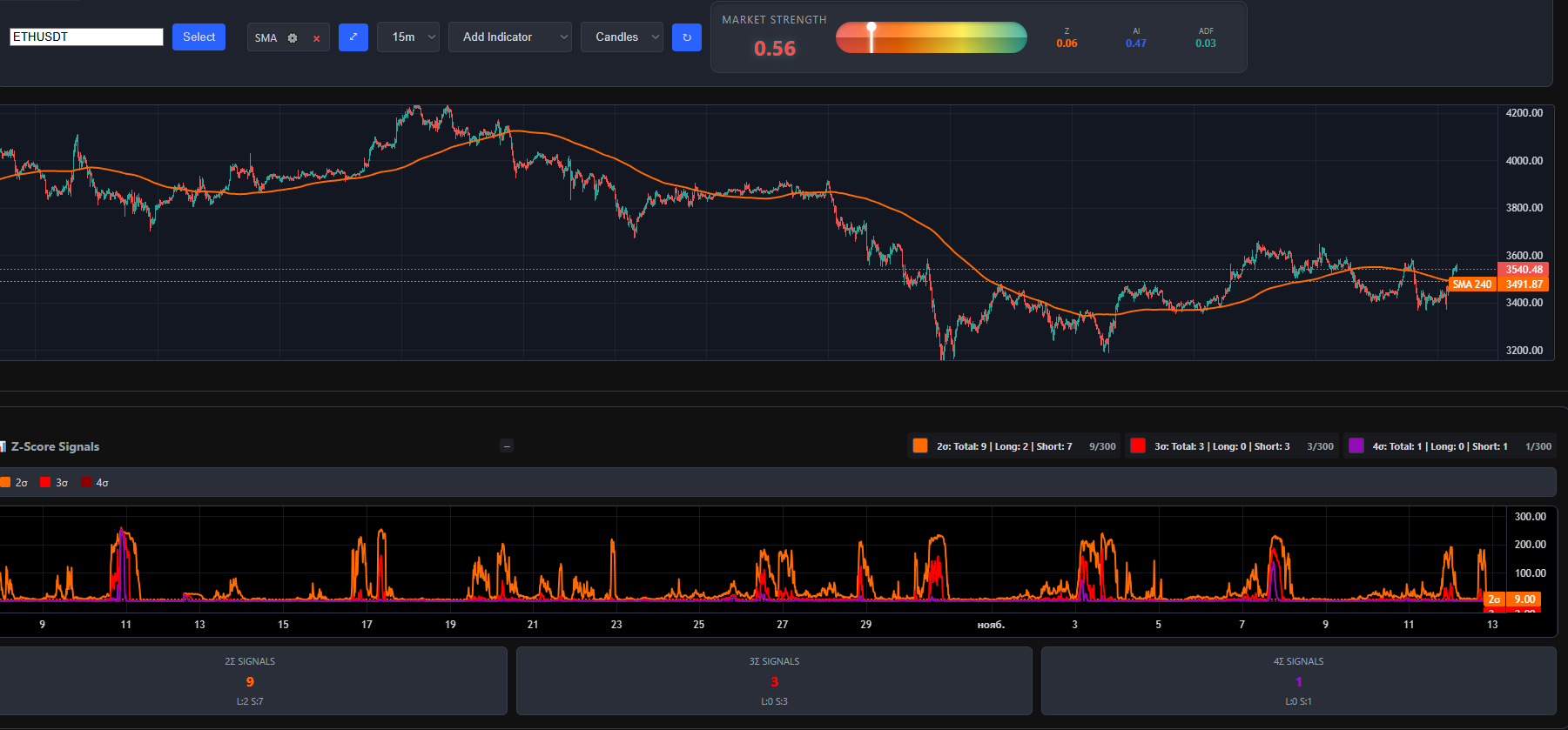Toggle the 3σ series in legend

coord(54,482)
